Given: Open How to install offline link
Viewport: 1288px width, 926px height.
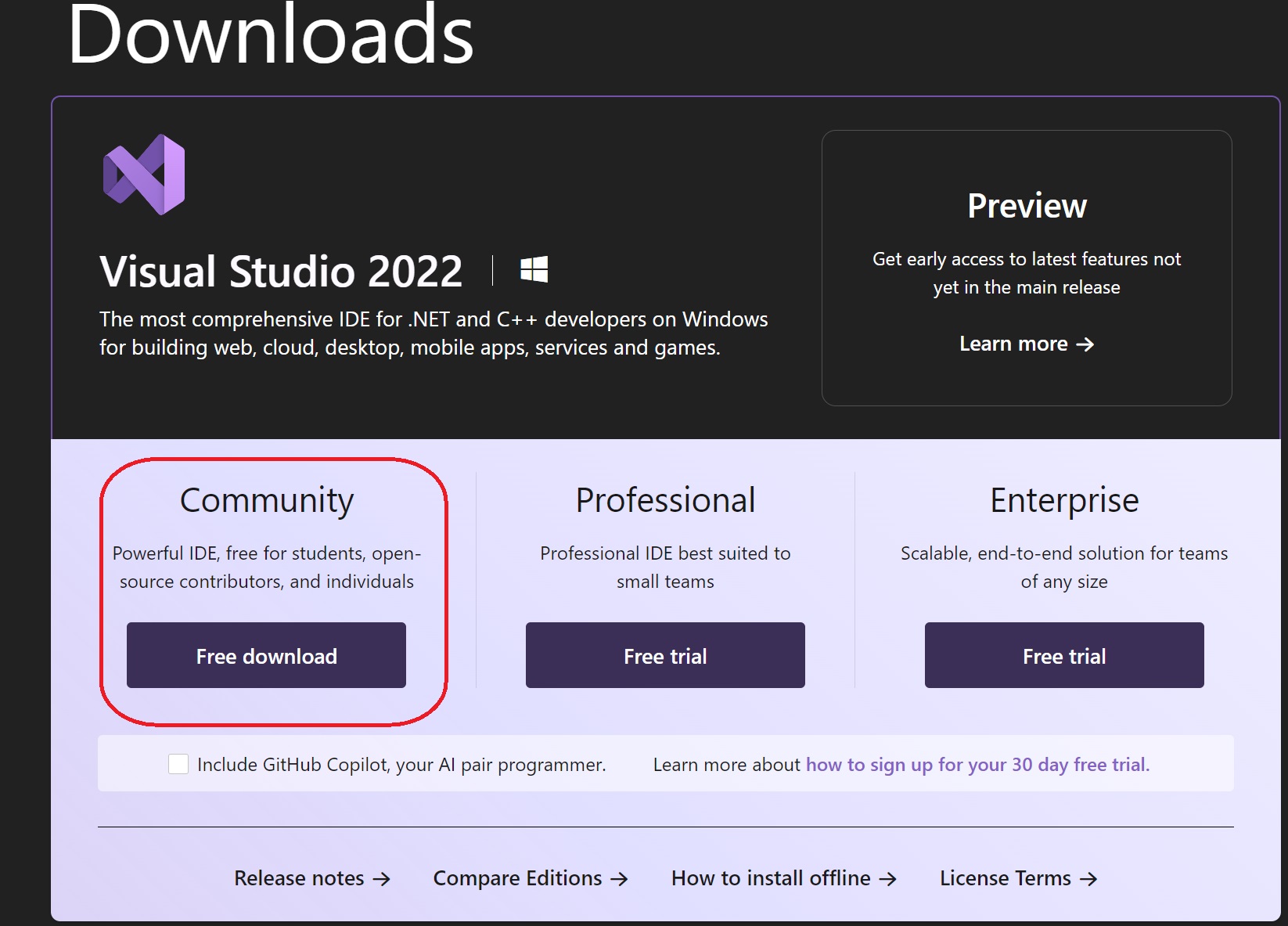Looking at the screenshot, I should pyautogui.click(x=784, y=878).
